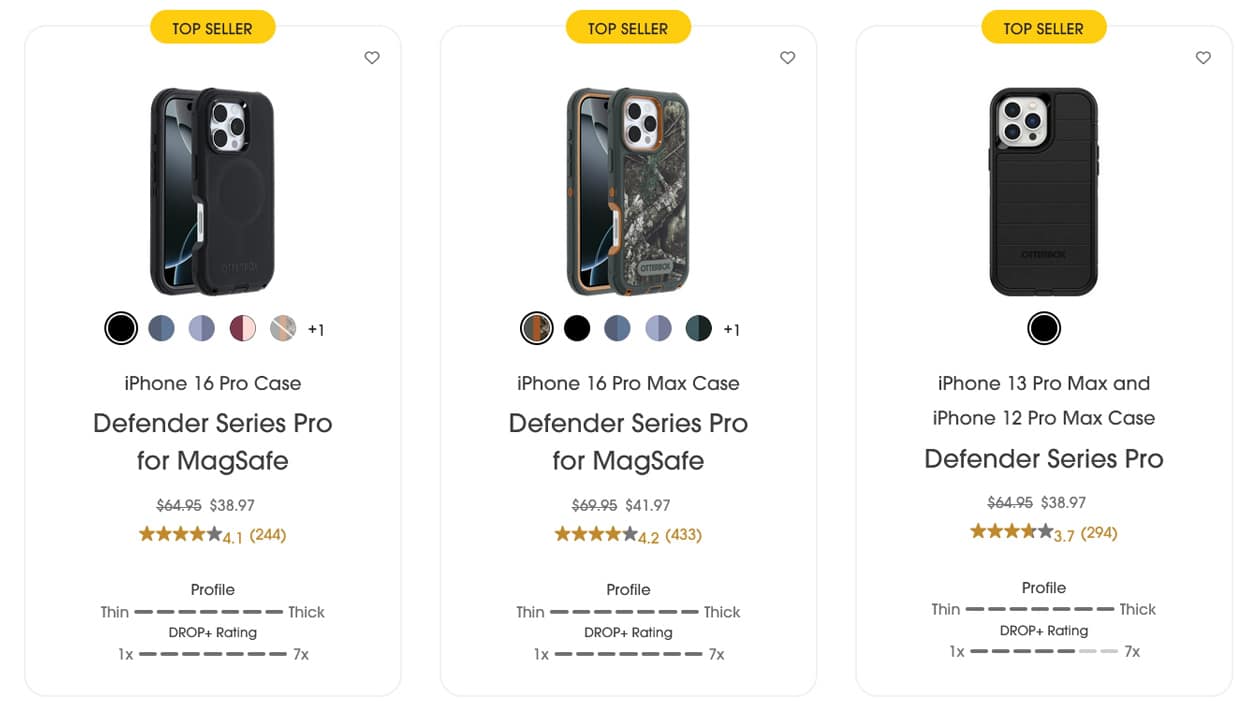Expand the "+1" extra colors on the first product
1259x701 pixels.
click(317, 328)
